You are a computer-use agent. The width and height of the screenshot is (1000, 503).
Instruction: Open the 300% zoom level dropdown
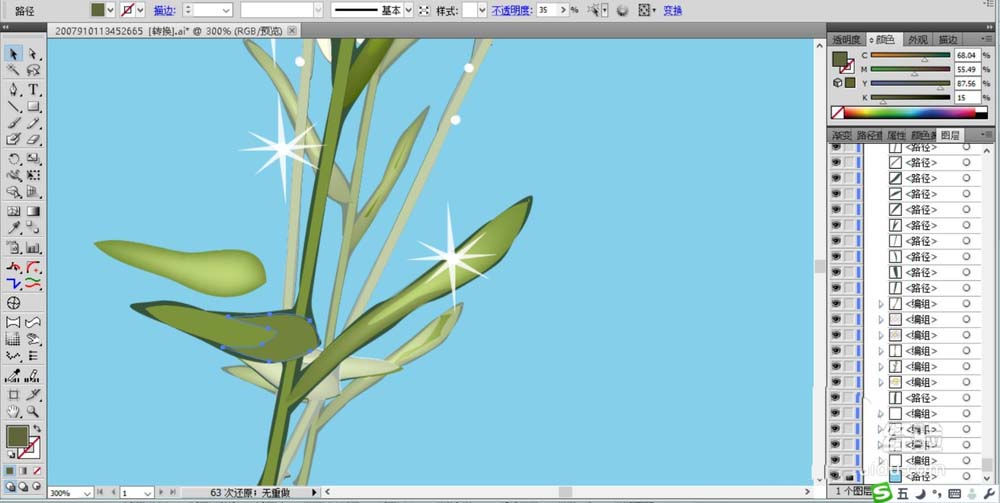pos(87,493)
